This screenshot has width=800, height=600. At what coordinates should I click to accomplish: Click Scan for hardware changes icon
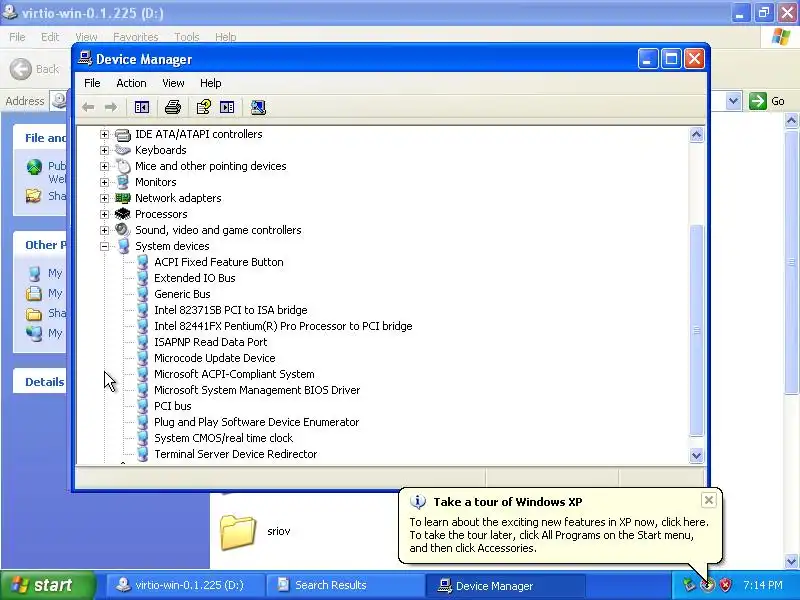click(x=258, y=107)
